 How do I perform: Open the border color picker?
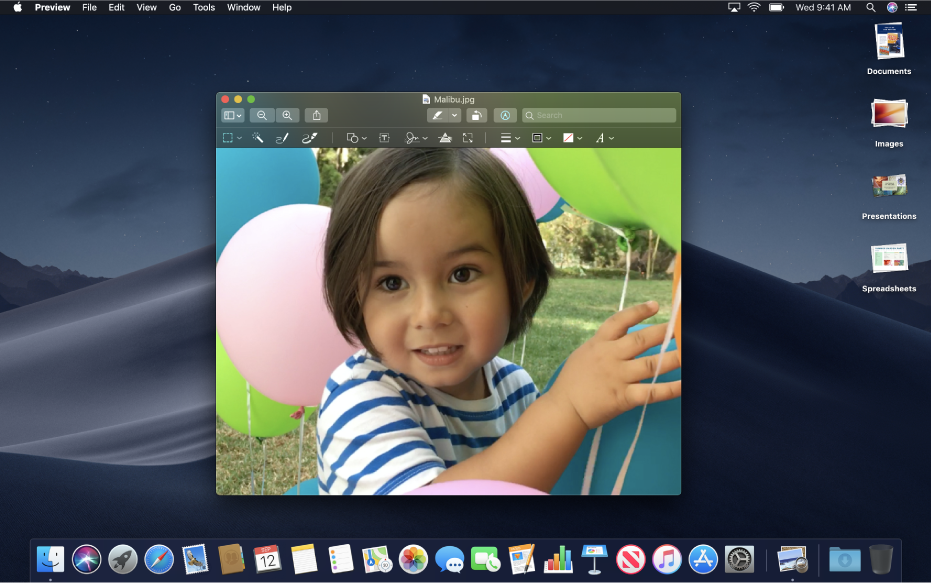pos(540,138)
